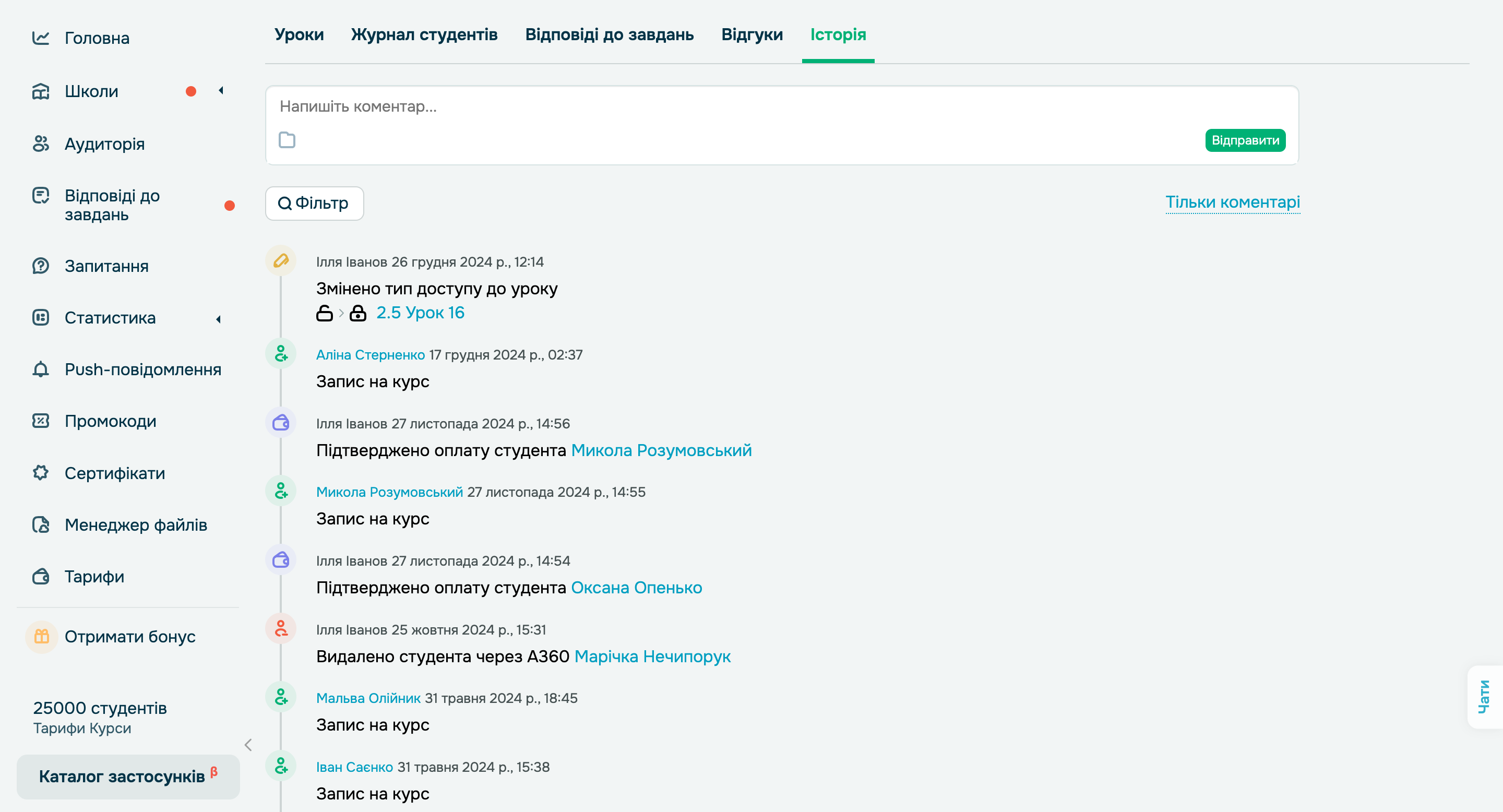
Task: Click the Push-повідомлення bell icon
Action: (x=40, y=369)
